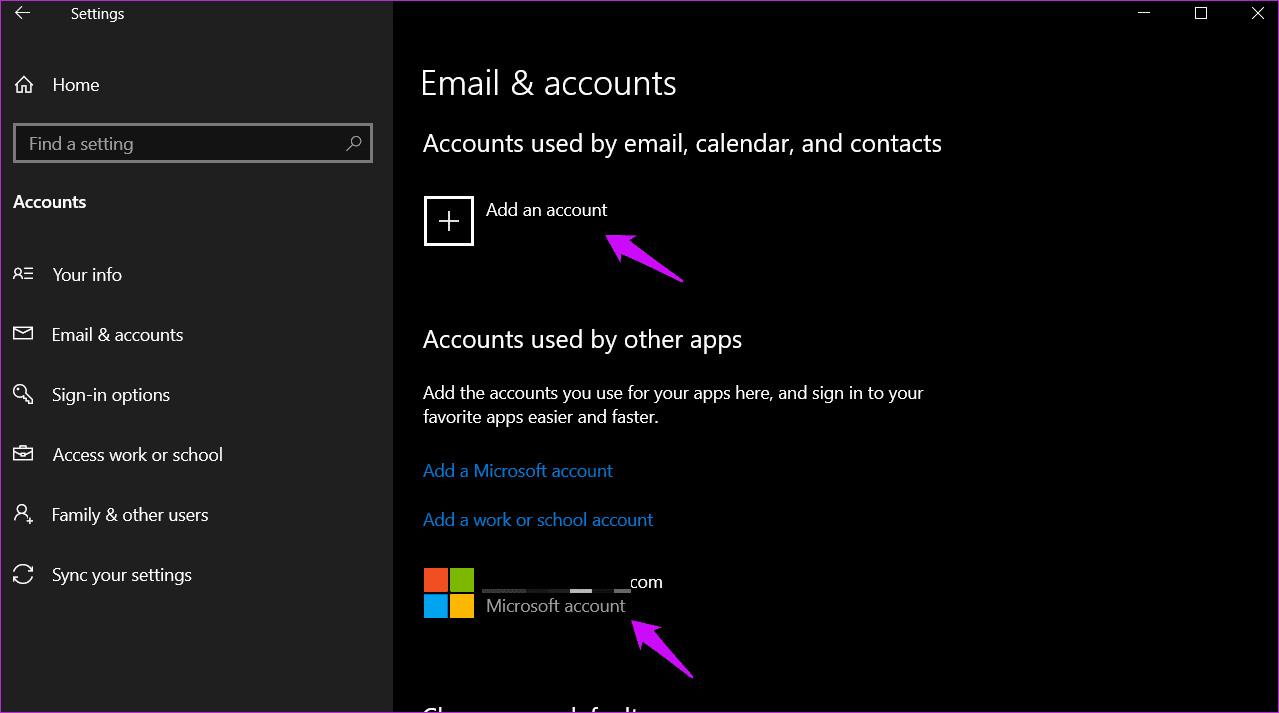1279x713 pixels.
Task: Open the Home icon in sidebar
Action: (x=24, y=85)
